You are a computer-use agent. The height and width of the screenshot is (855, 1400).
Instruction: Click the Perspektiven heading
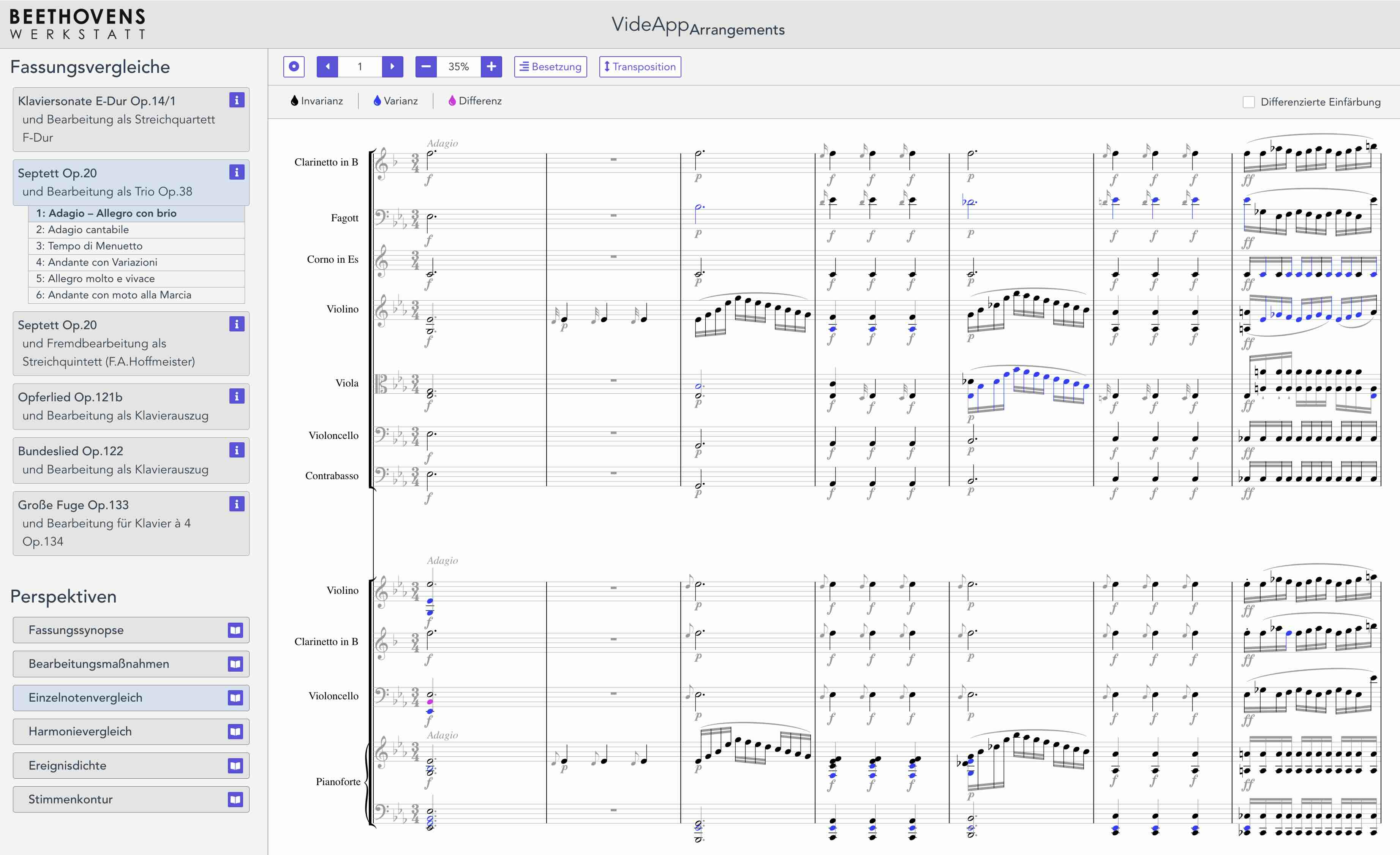tap(64, 596)
